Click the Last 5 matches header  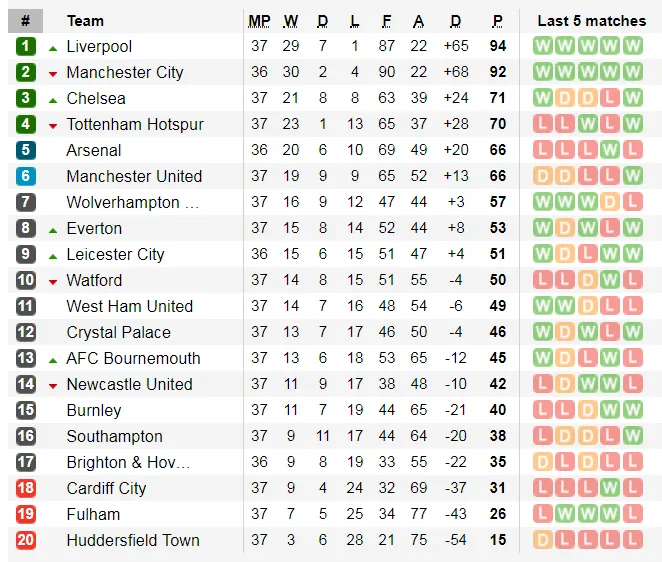tap(591, 20)
